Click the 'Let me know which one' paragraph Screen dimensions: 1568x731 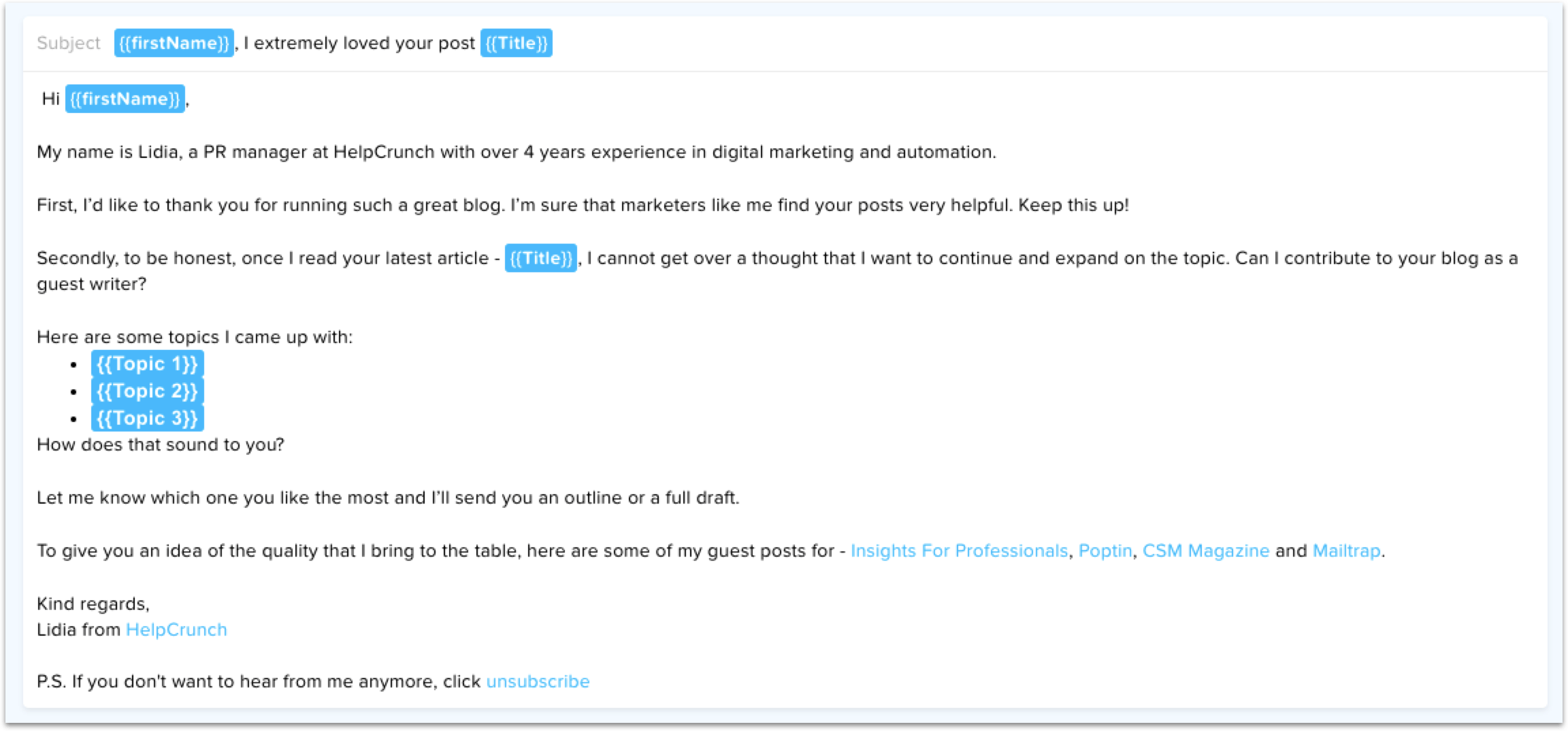[388, 498]
